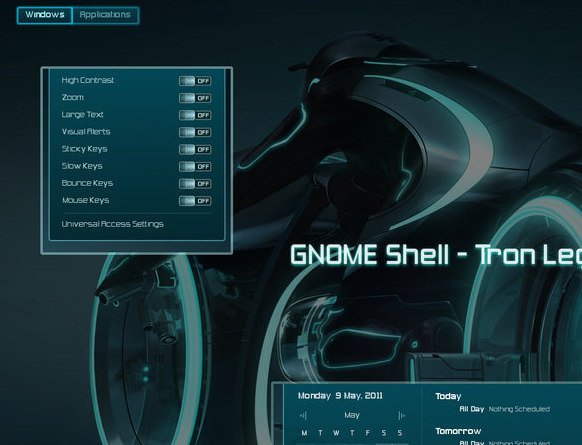Screen dimensions: 582x445
Task: Click Today's Nothing Scheduled entry
Action: (519, 409)
